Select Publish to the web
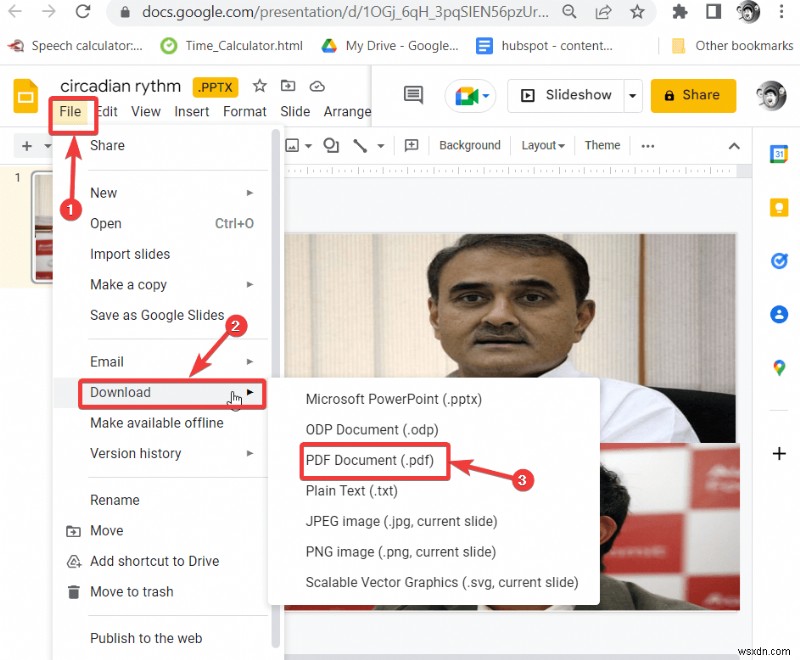The height and width of the screenshot is (660, 800). click(x=146, y=638)
